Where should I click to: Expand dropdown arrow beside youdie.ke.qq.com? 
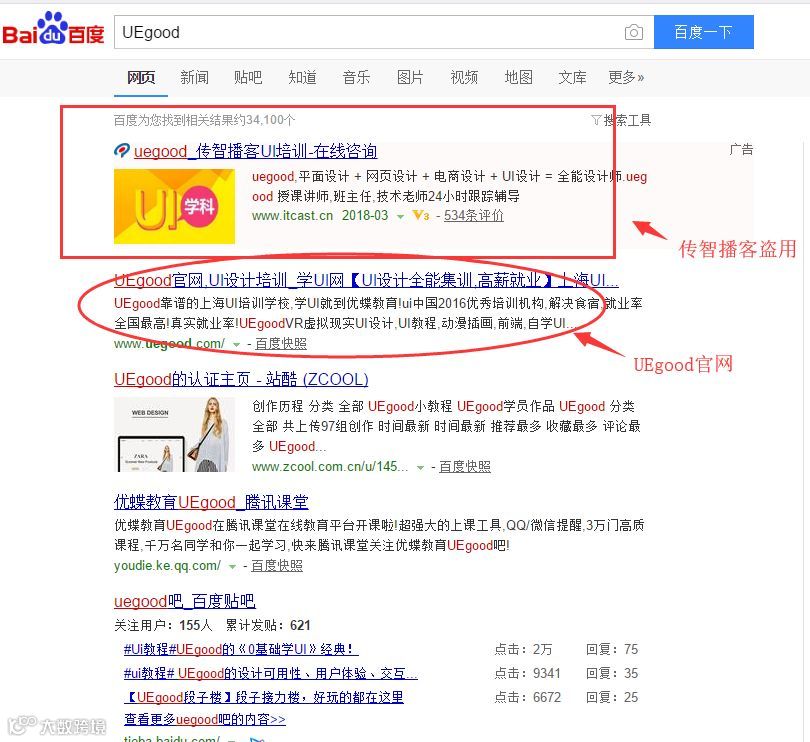(x=232, y=567)
